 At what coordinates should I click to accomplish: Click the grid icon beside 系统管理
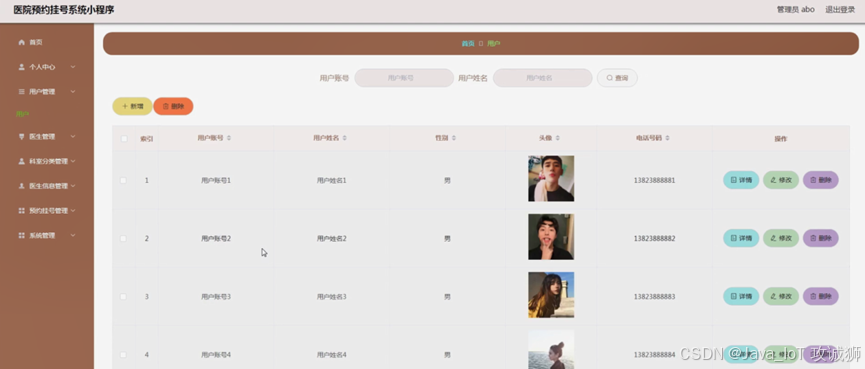22,236
